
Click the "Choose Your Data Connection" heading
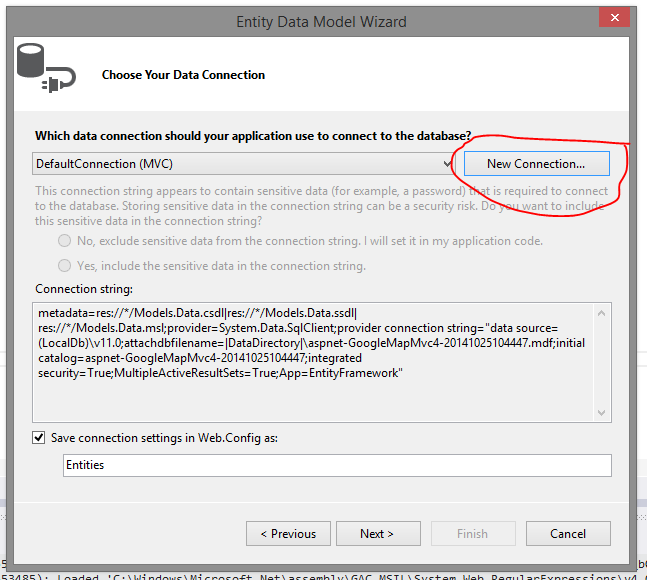pyautogui.click(x=183, y=75)
